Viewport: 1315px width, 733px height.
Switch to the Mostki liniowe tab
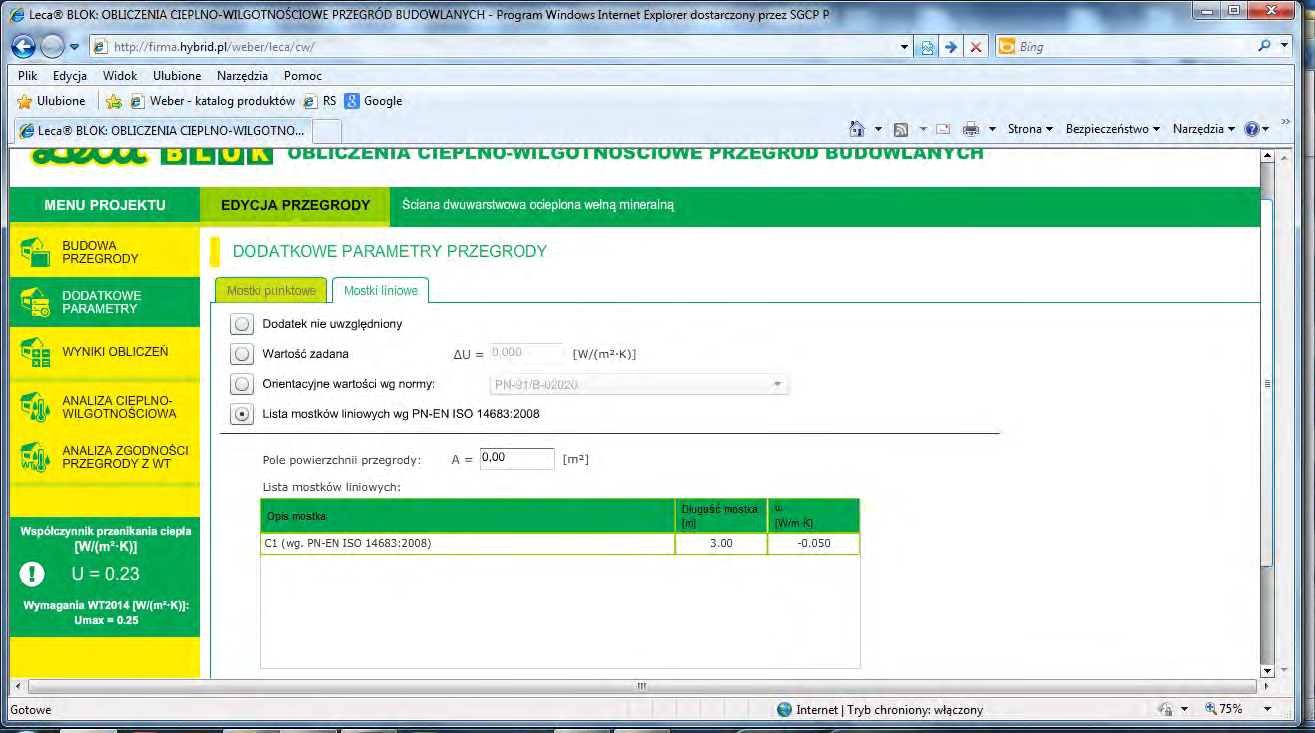381,290
